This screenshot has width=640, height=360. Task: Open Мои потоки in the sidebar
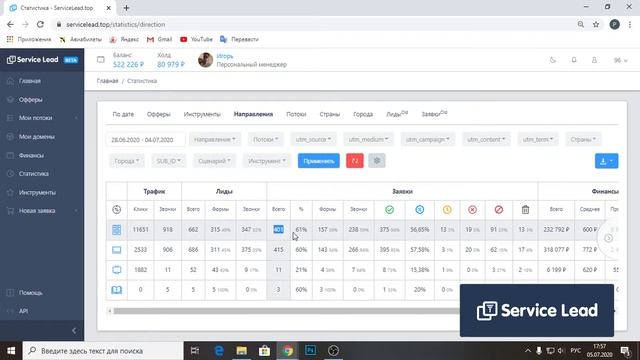(35, 118)
